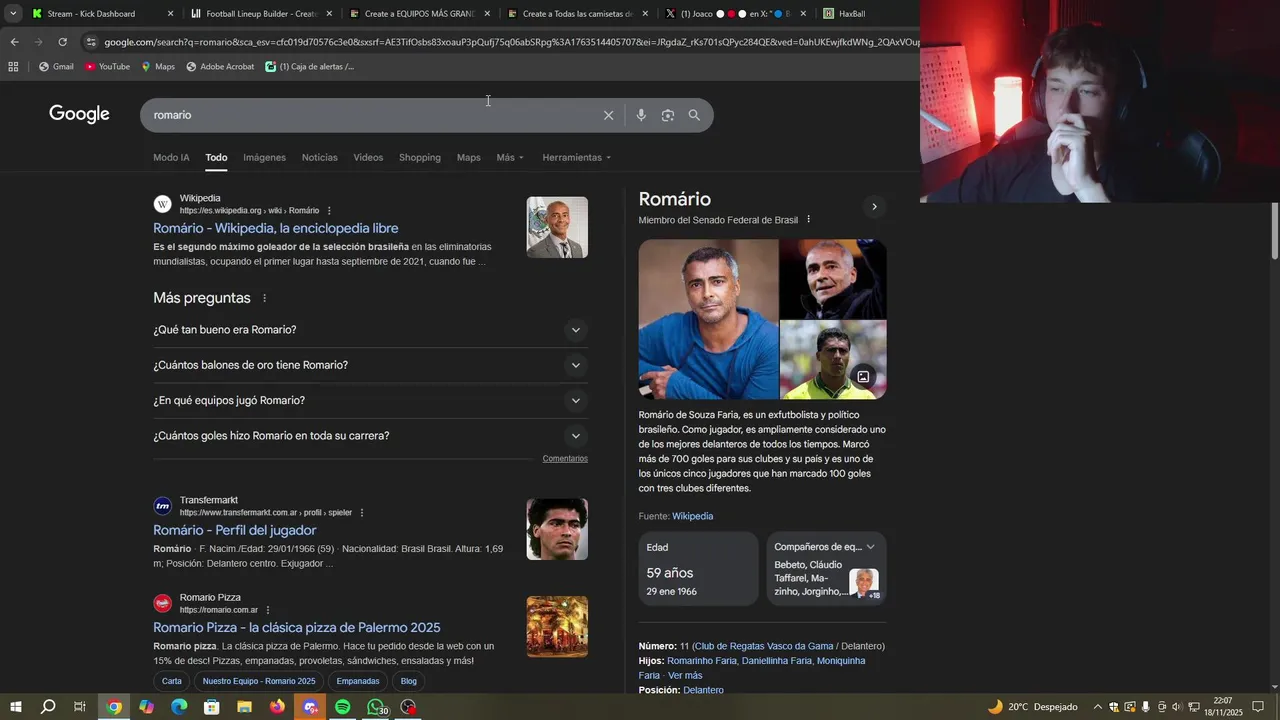
Task: Open the Herramientas dropdown
Action: point(576,158)
